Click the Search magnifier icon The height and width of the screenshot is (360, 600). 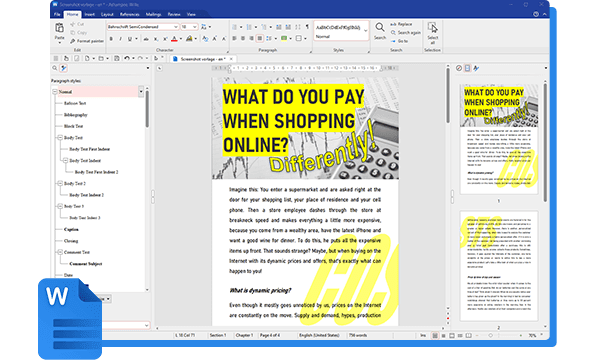point(380,28)
